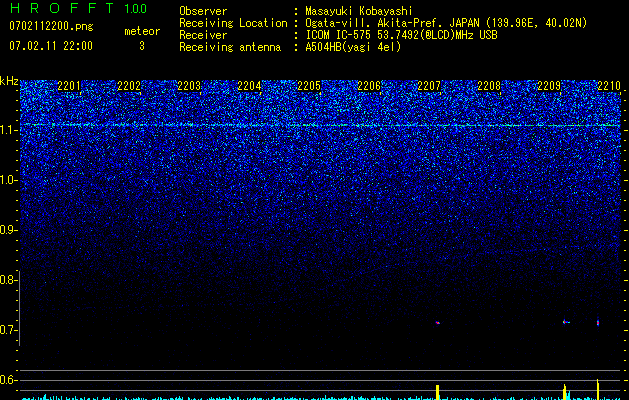
Task: Click antenna A504HB(yagi 4el) text
Action: pyautogui.click(x=353, y=47)
